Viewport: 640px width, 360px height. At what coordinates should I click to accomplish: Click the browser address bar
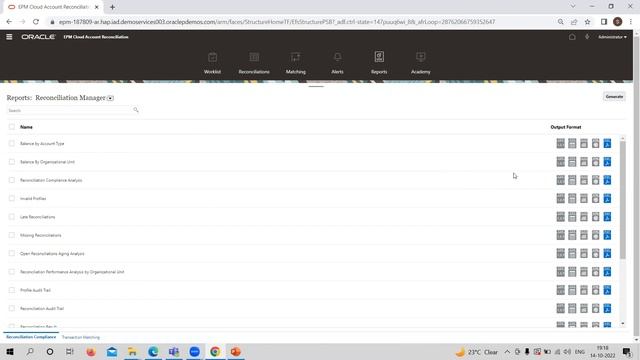pos(302,22)
